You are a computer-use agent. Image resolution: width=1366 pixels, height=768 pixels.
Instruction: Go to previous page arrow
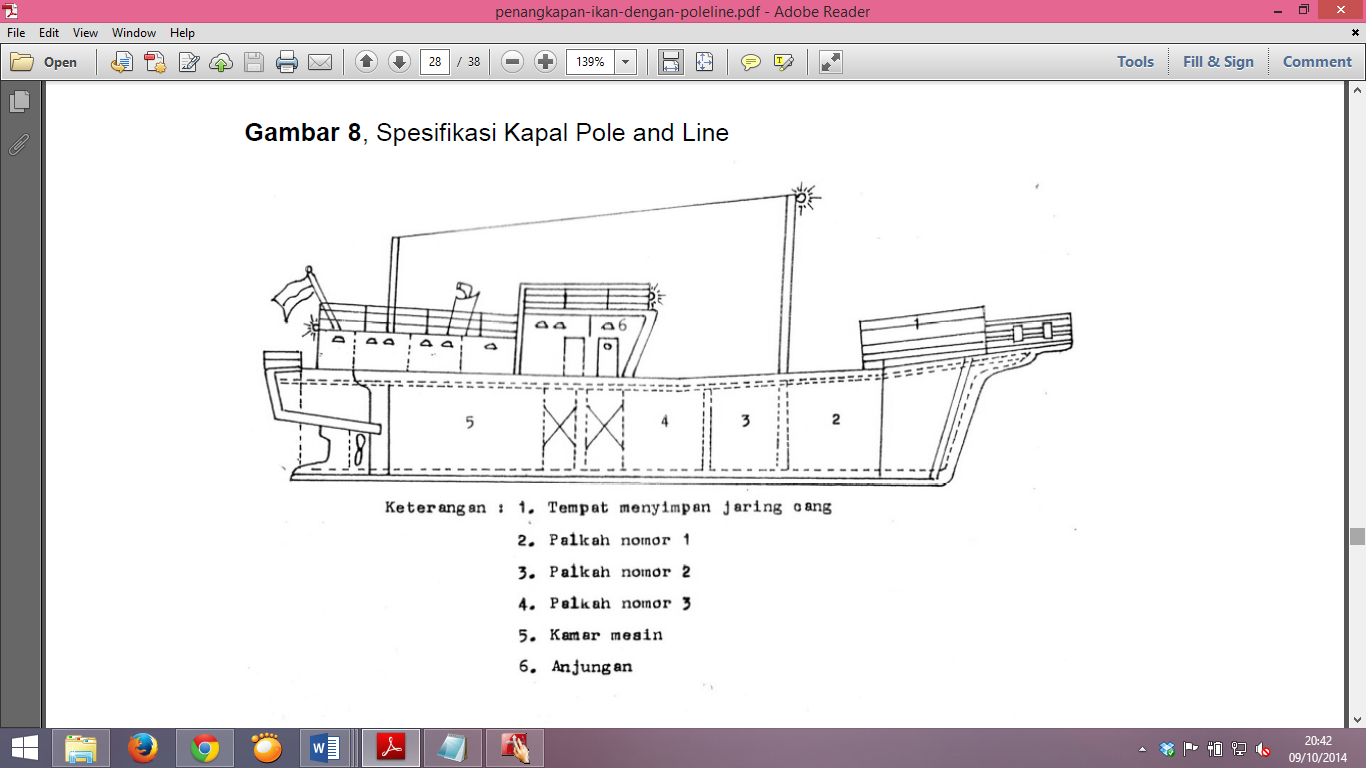click(366, 62)
